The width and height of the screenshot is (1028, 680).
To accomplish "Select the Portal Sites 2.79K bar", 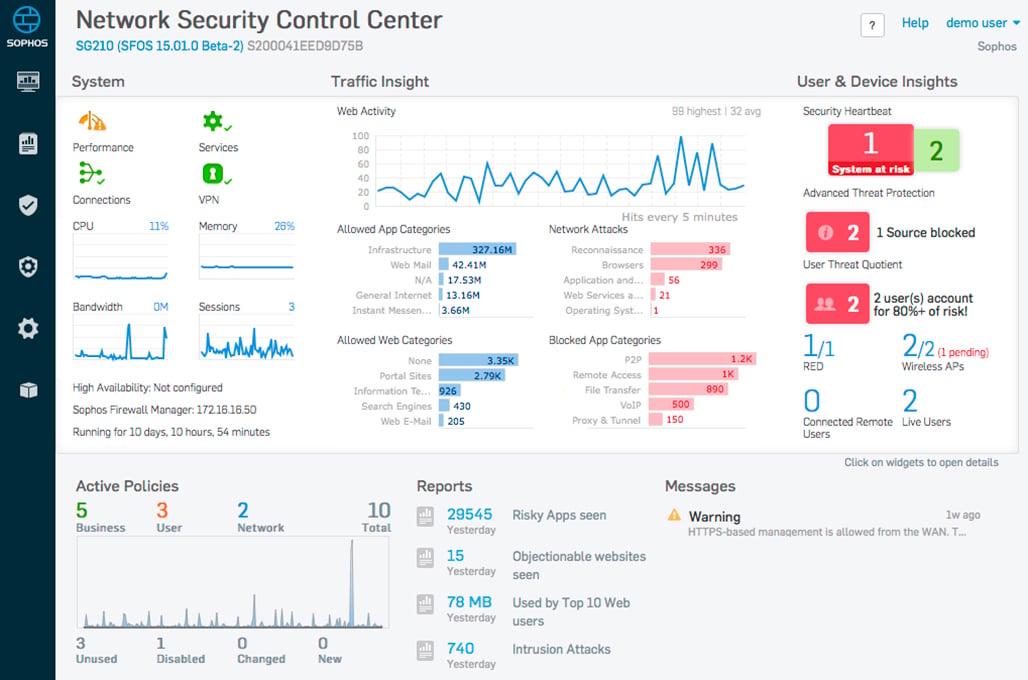I will click(x=471, y=376).
